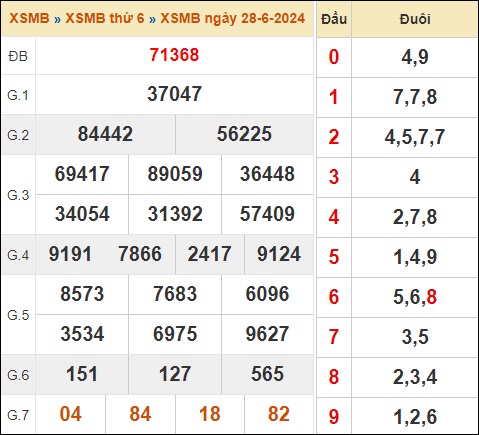Select G.7 number 04
Viewport: 479px width, 435px height.
click(x=70, y=414)
